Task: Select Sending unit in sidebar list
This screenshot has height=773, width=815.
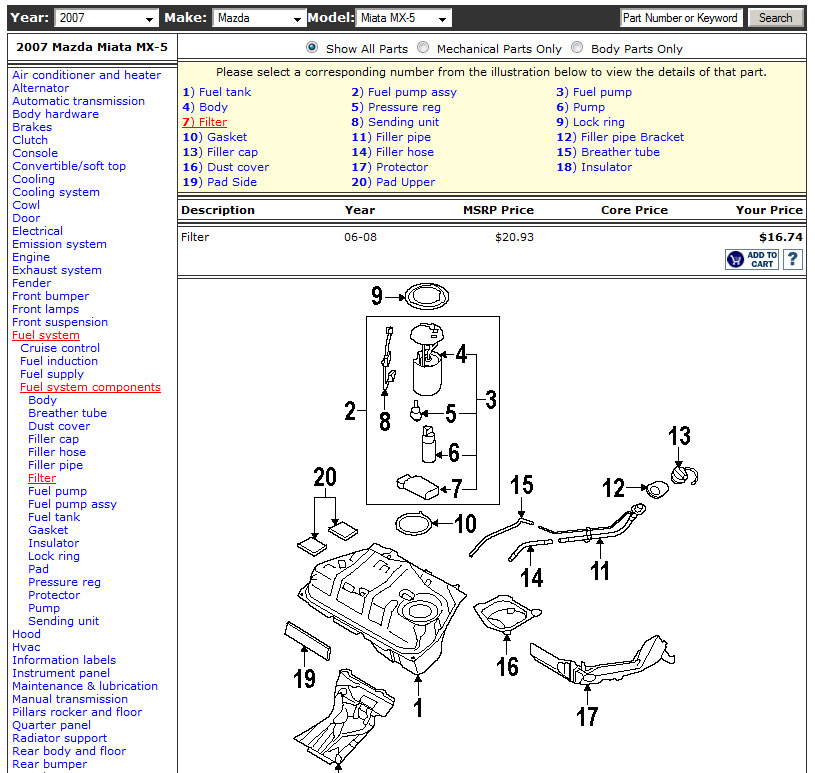Action: click(63, 621)
